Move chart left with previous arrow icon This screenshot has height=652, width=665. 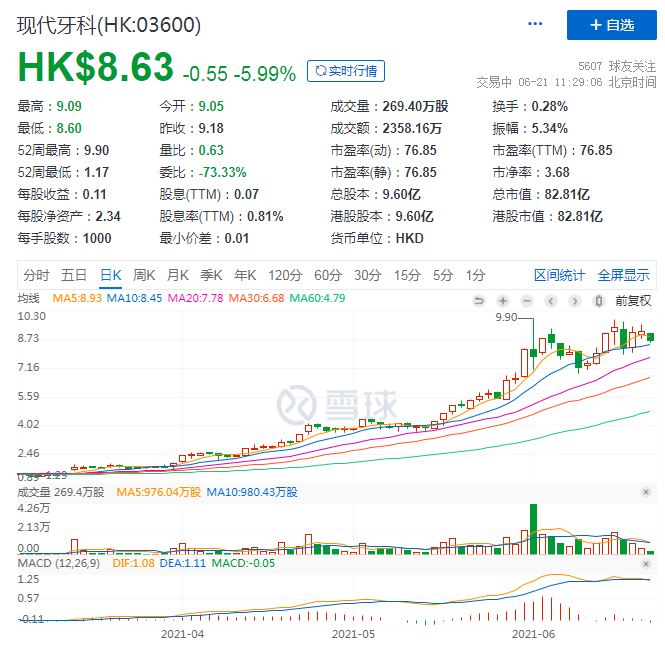click(551, 301)
